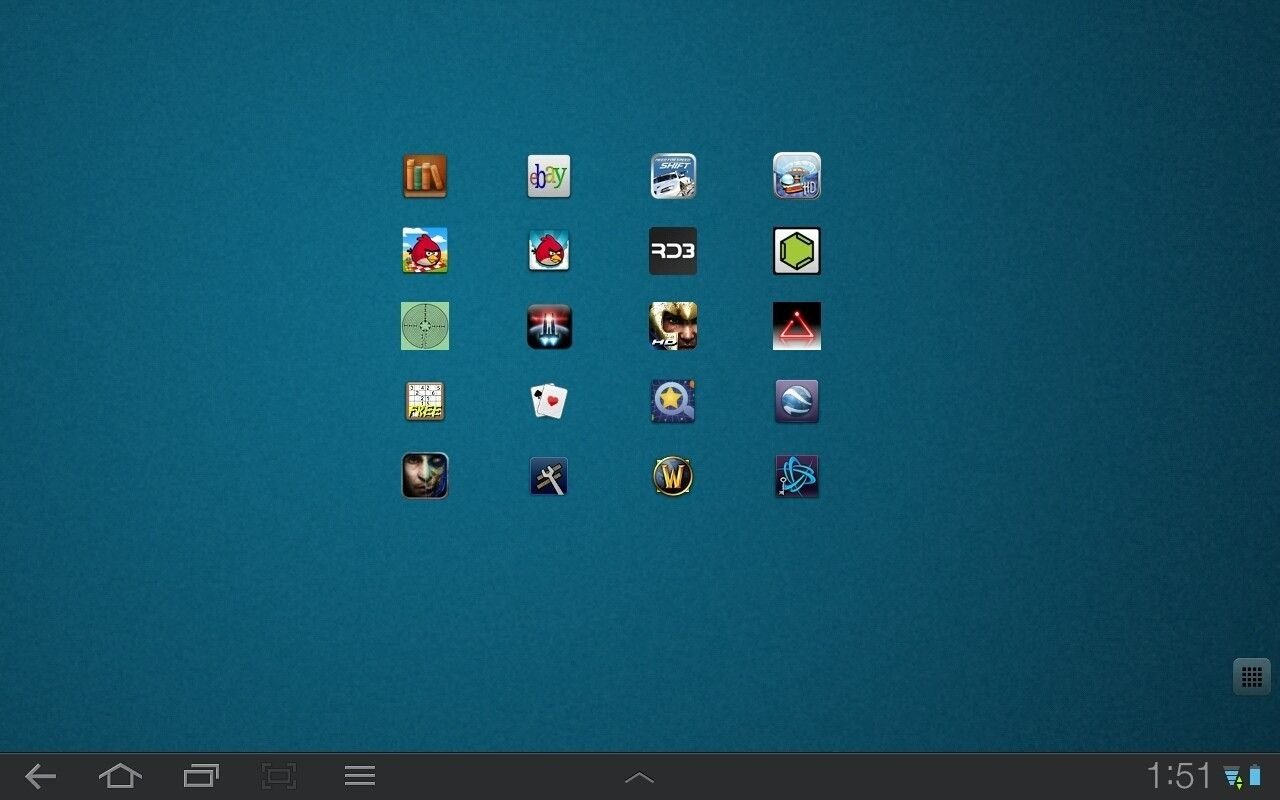Open the star magnifier Sky Map app

[x=673, y=401]
